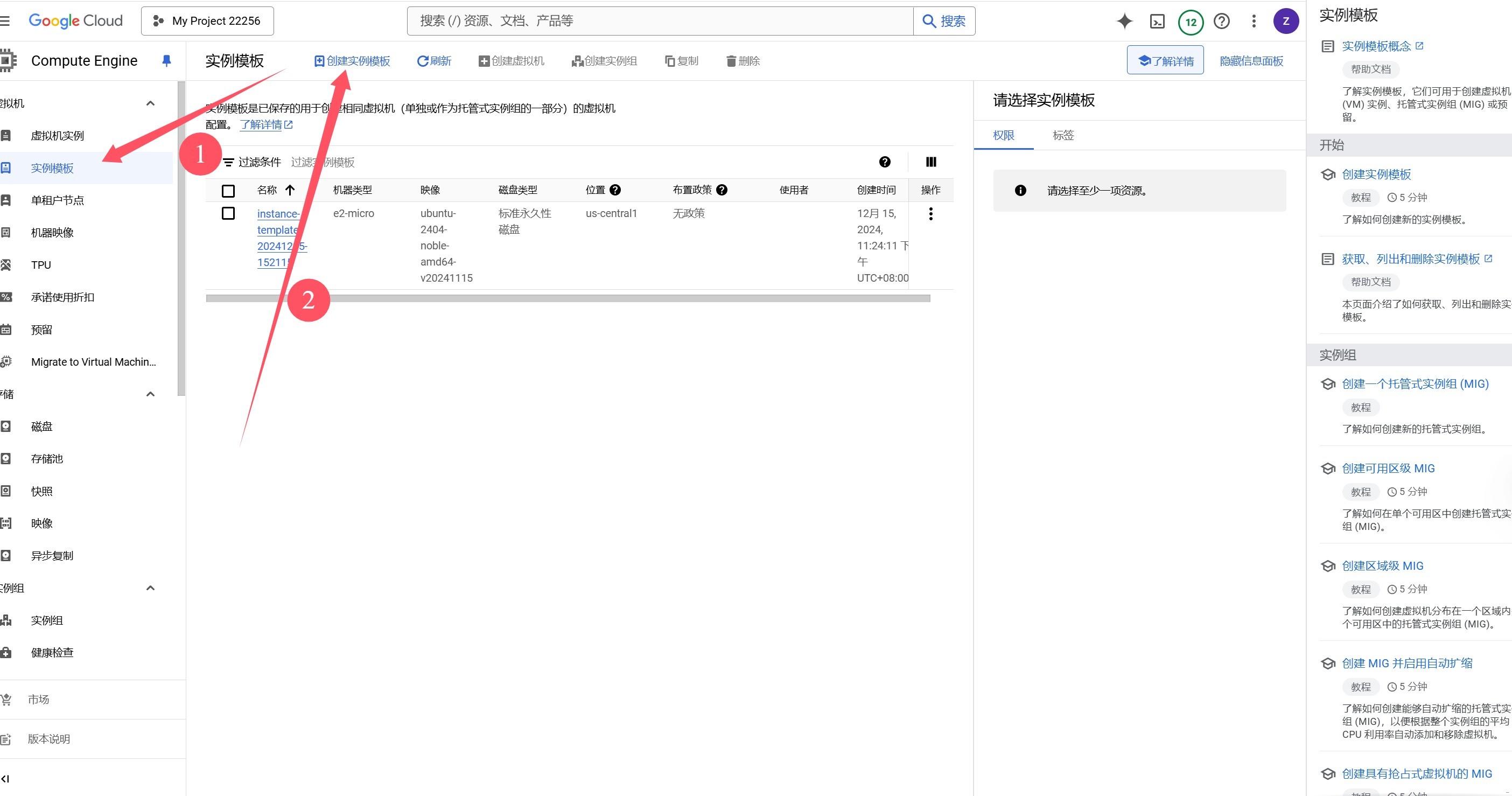Select 虚拟机实例 in the sidebar
1512x796 pixels.
click(x=58, y=136)
